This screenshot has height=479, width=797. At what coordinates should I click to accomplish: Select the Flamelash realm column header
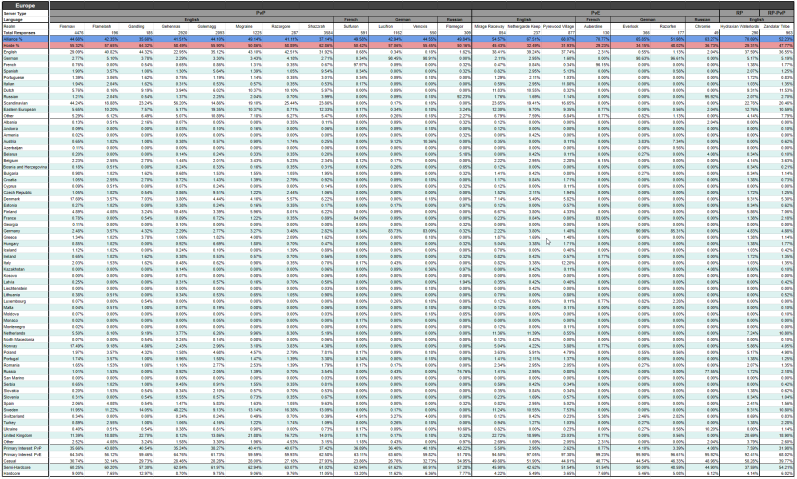pyautogui.click(x=102, y=26)
